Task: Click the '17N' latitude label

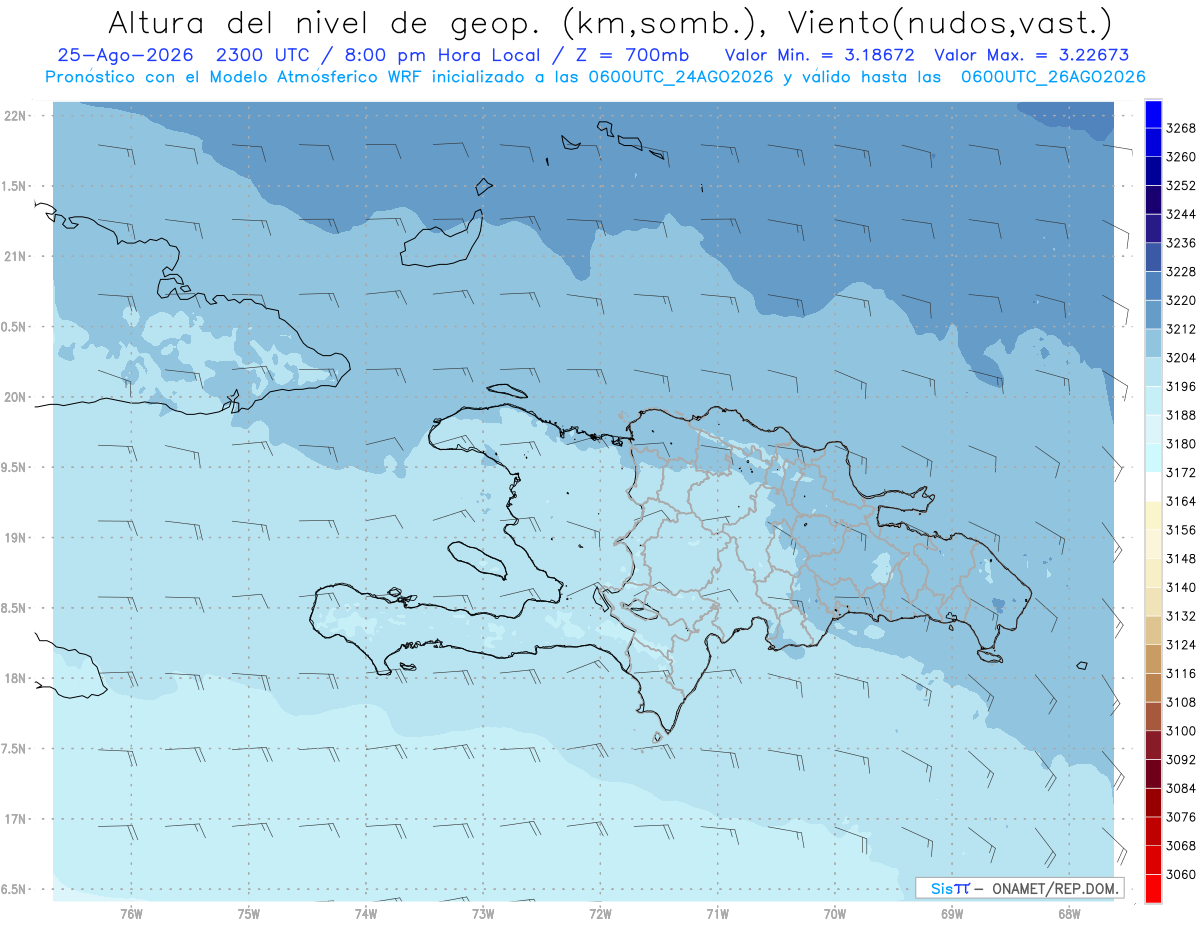Action: pos(16,820)
